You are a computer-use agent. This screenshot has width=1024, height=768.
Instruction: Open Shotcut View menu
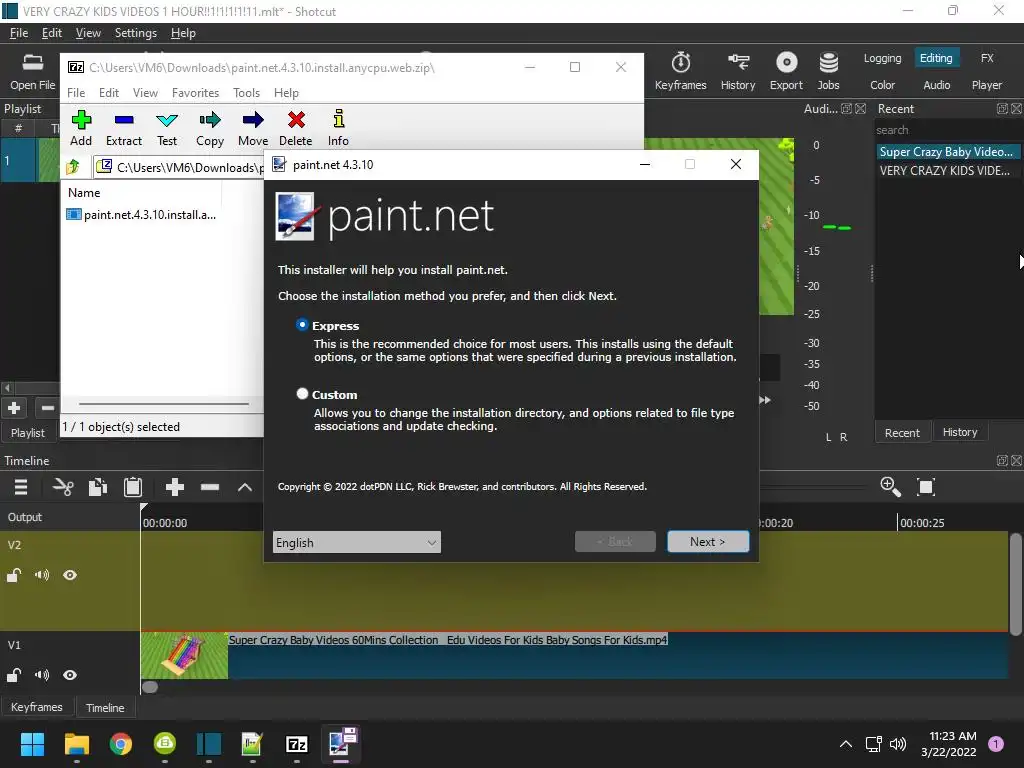[88, 33]
